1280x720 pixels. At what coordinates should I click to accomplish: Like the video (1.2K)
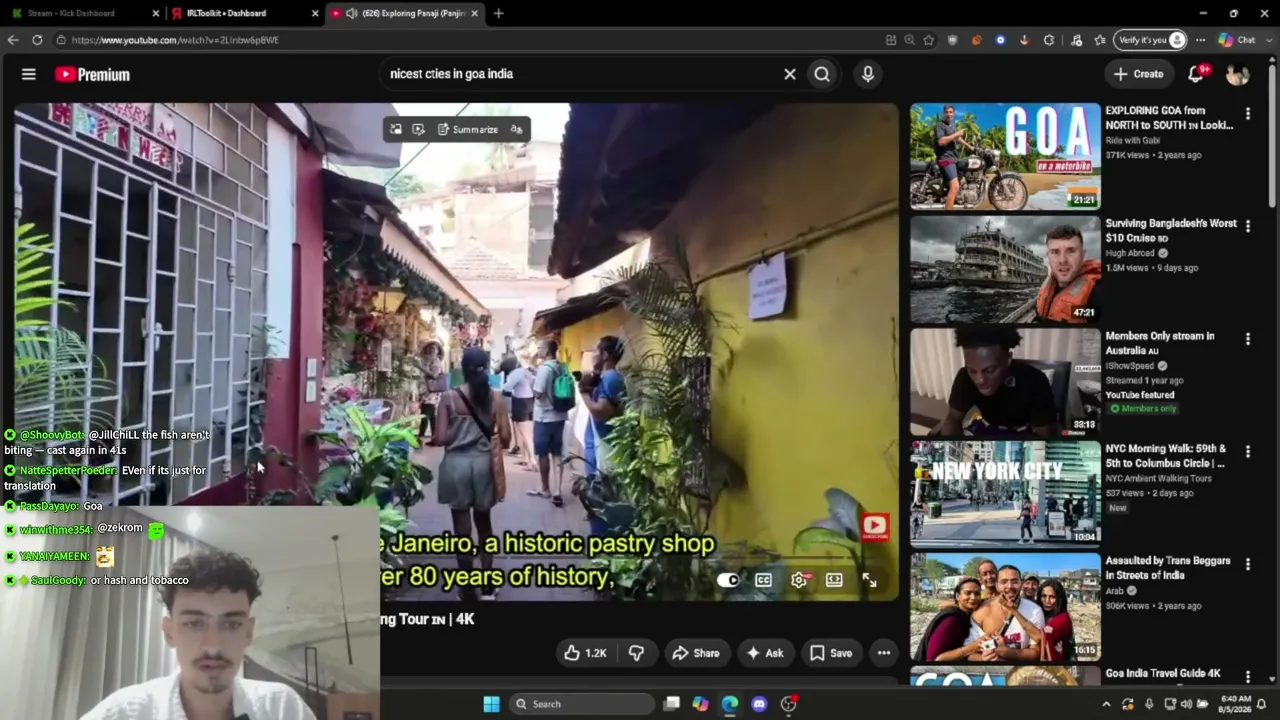(585, 653)
